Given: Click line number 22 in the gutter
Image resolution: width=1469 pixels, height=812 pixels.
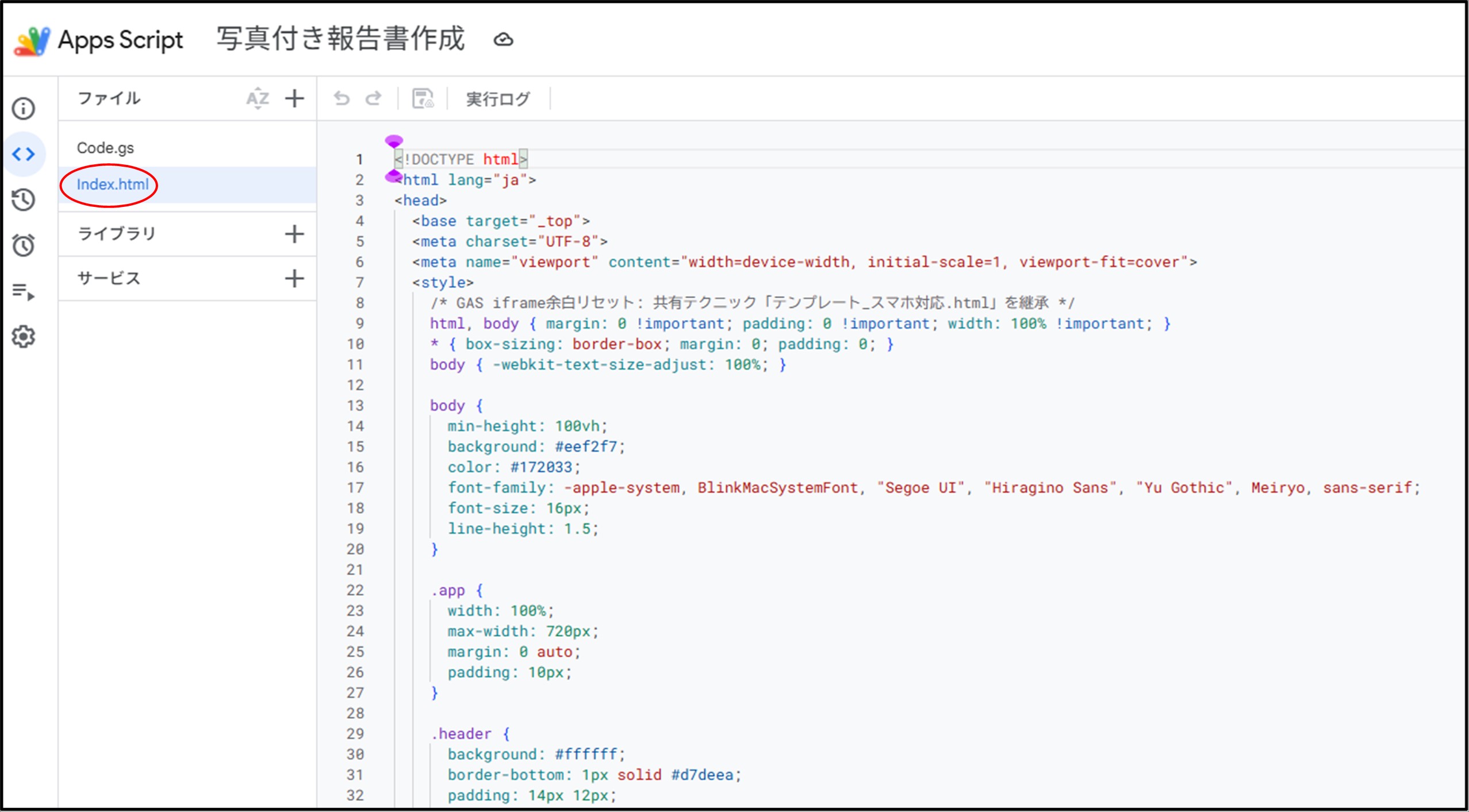Looking at the screenshot, I should coord(355,590).
